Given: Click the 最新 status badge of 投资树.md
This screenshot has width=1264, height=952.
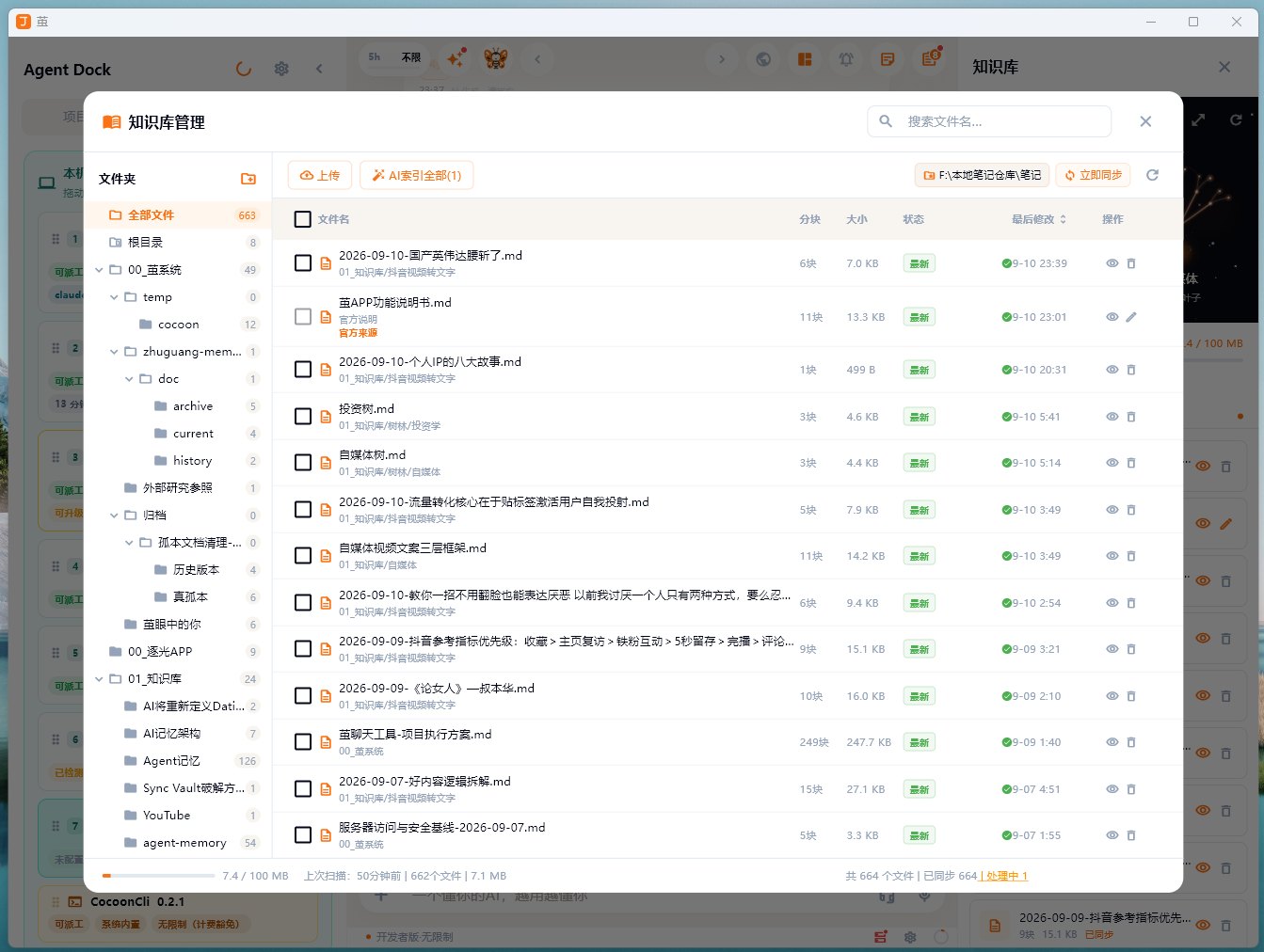Looking at the screenshot, I should (x=920, y=417).
